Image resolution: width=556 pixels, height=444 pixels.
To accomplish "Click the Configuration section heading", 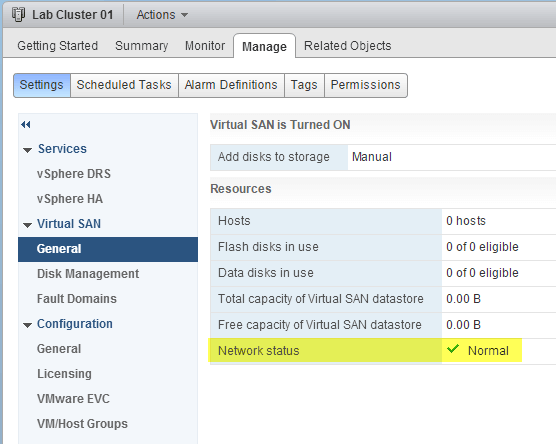I will point(74,324).
